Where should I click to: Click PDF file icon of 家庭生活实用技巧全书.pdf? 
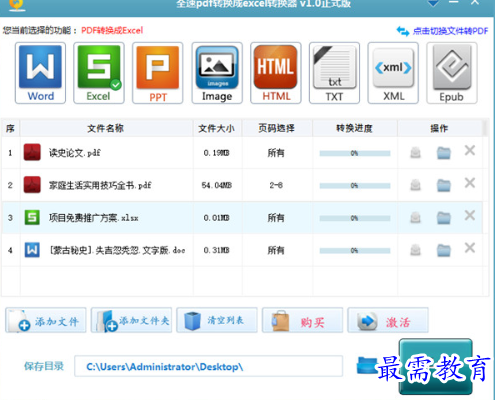(32, 185)
